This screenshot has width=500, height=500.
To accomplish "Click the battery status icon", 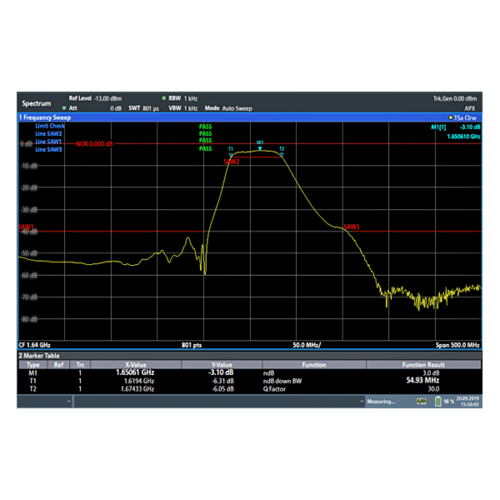I will pyautogui.click(x=438, y=402).
